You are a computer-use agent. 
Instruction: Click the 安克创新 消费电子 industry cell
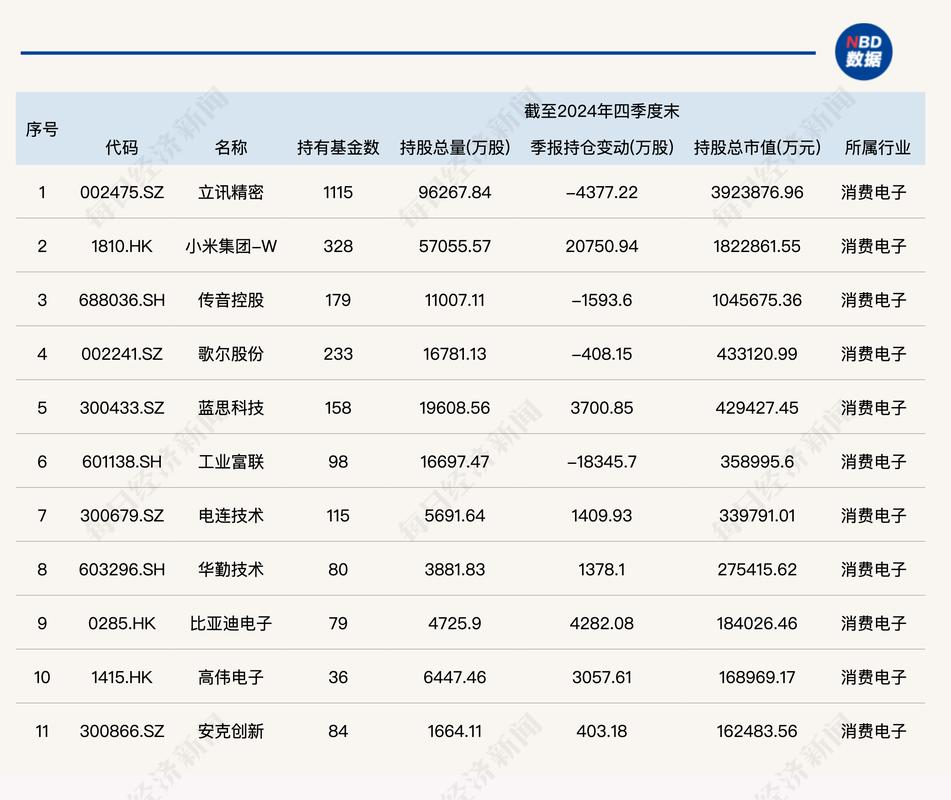pyautogui.click(x=875, y=731)
